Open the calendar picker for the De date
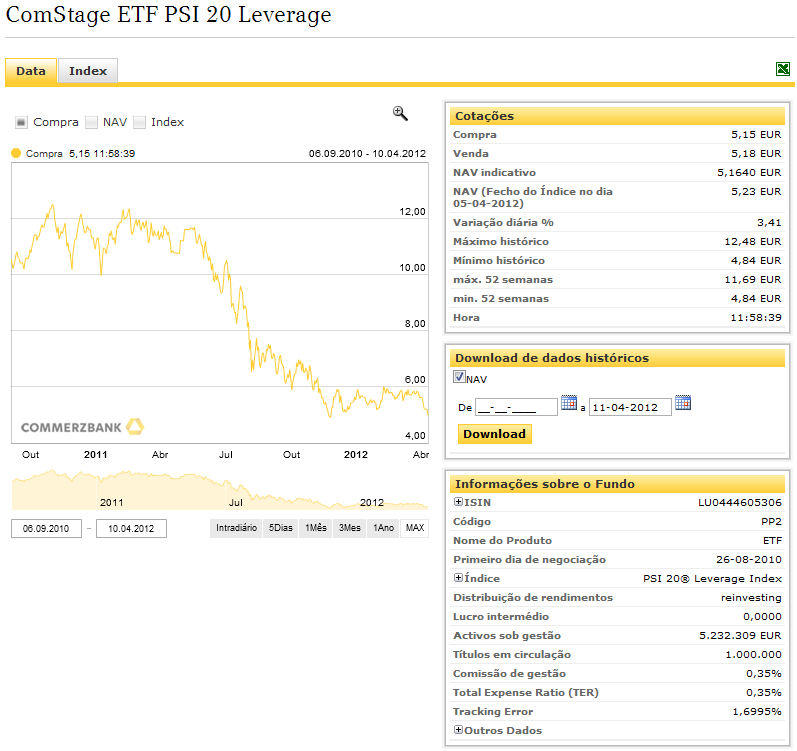Image resolution: width=797 pixels, height=751 pixels. pos(569,403)
